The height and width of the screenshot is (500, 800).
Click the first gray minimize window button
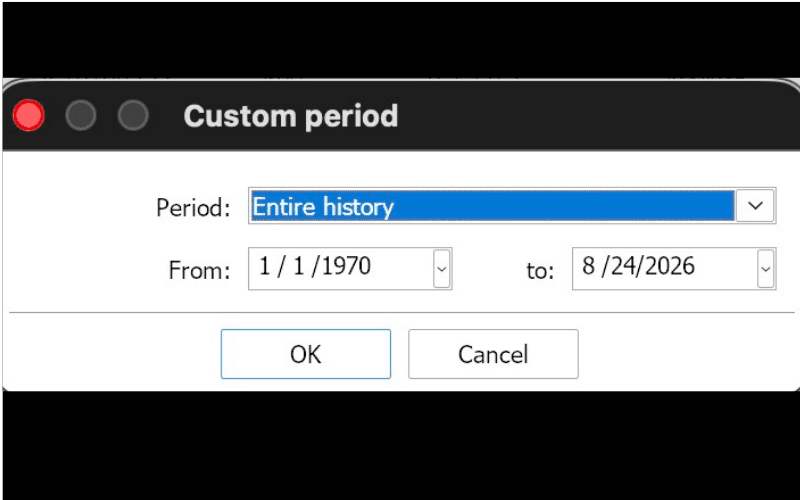(x=81, y=115)
